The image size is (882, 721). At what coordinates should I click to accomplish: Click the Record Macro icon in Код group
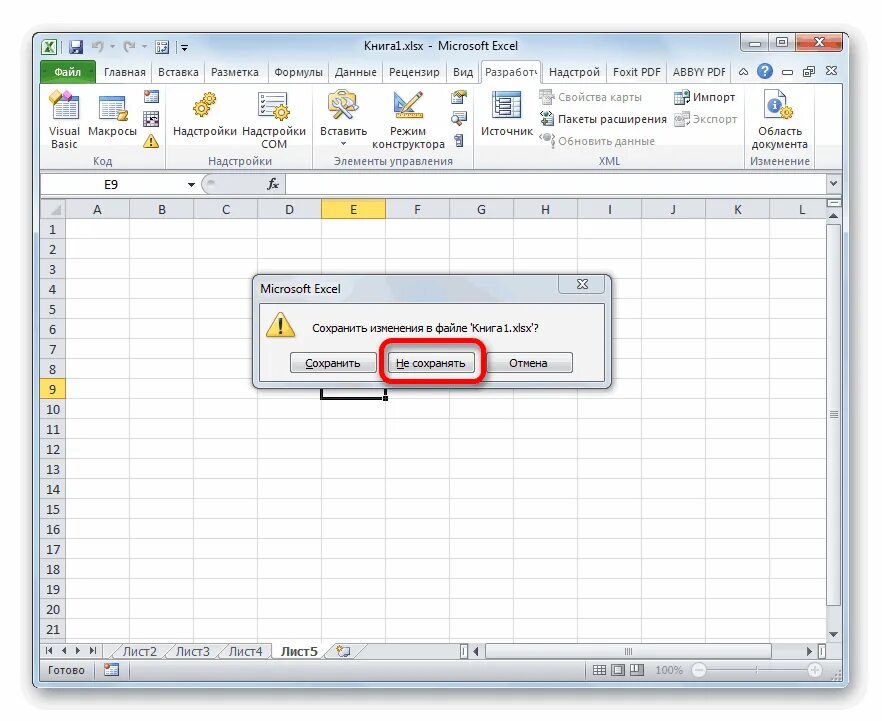pyautogui.click(x=151, y=97)
